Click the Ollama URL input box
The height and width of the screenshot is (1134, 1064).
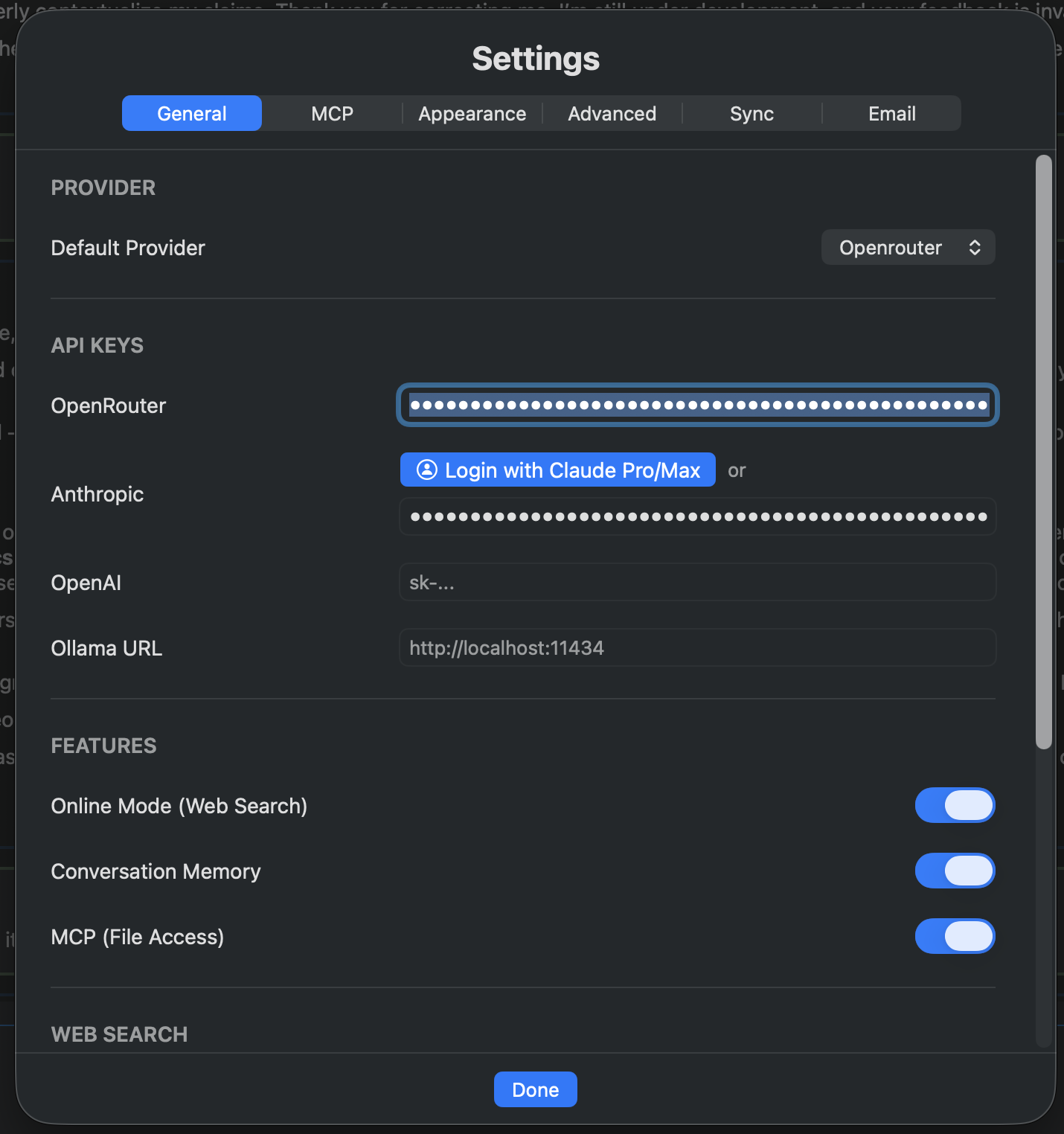click(697, 648)
